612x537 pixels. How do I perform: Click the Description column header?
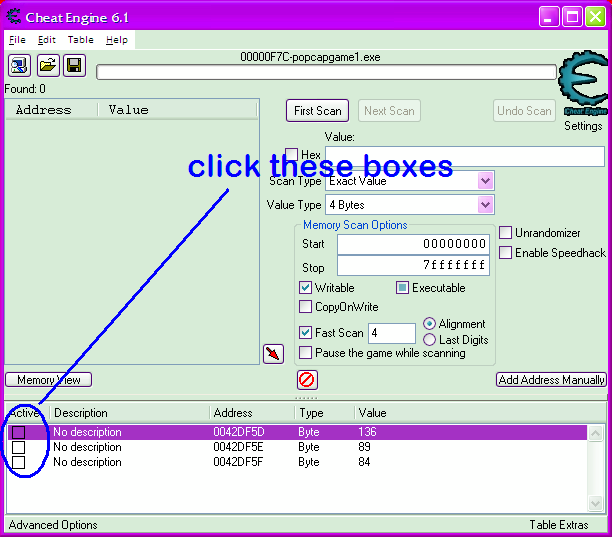tap(130, 413)
